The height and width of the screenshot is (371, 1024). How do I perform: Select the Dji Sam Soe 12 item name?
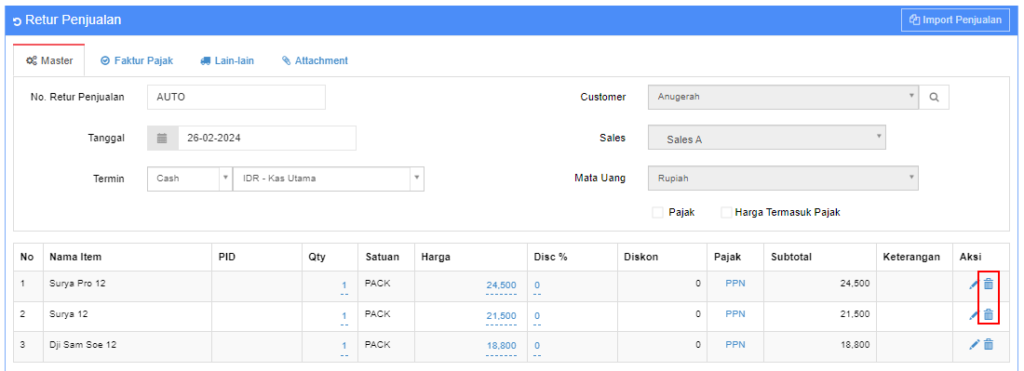click(83, 344)
